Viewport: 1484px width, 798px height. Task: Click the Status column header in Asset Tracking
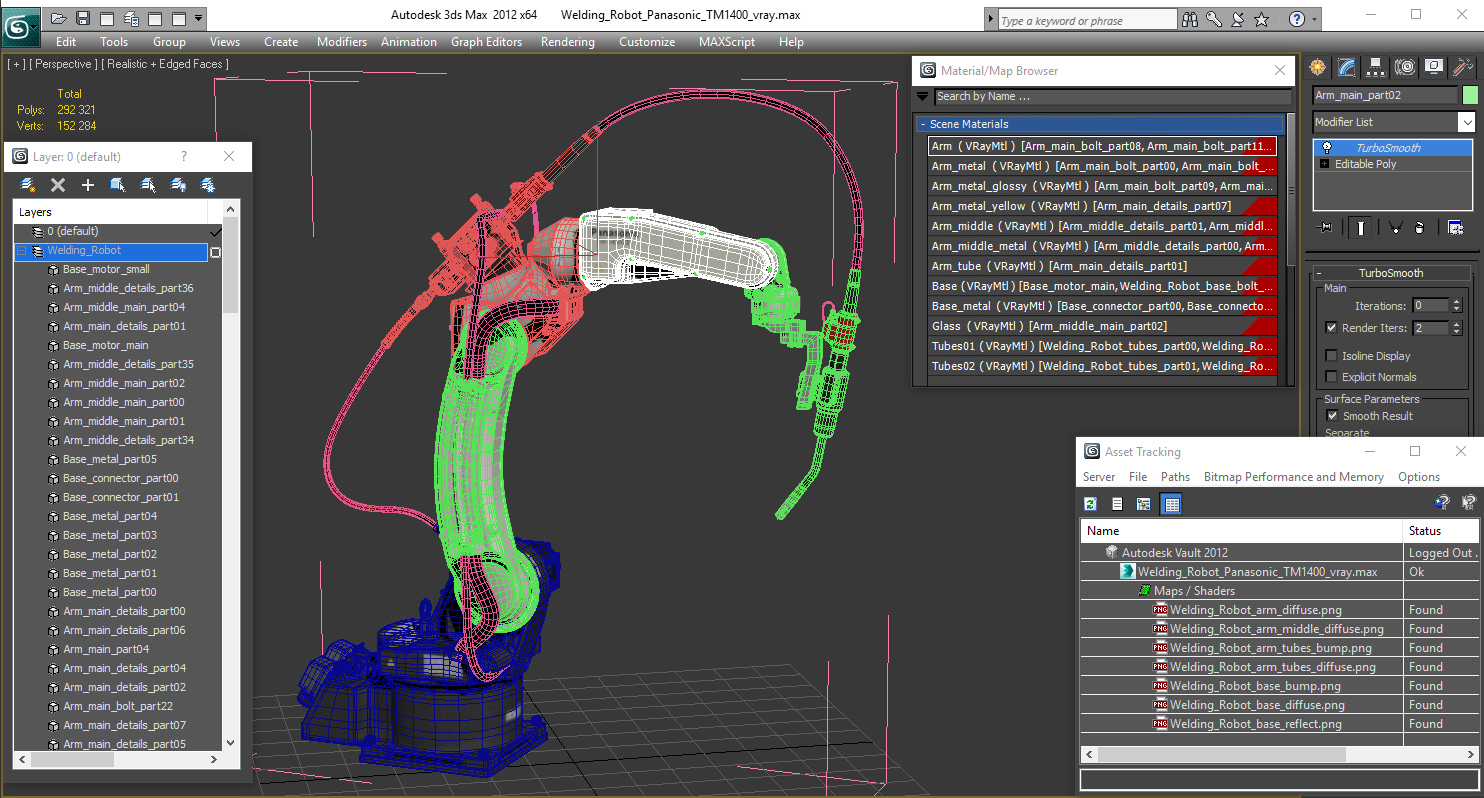(x=1440, y=531)
